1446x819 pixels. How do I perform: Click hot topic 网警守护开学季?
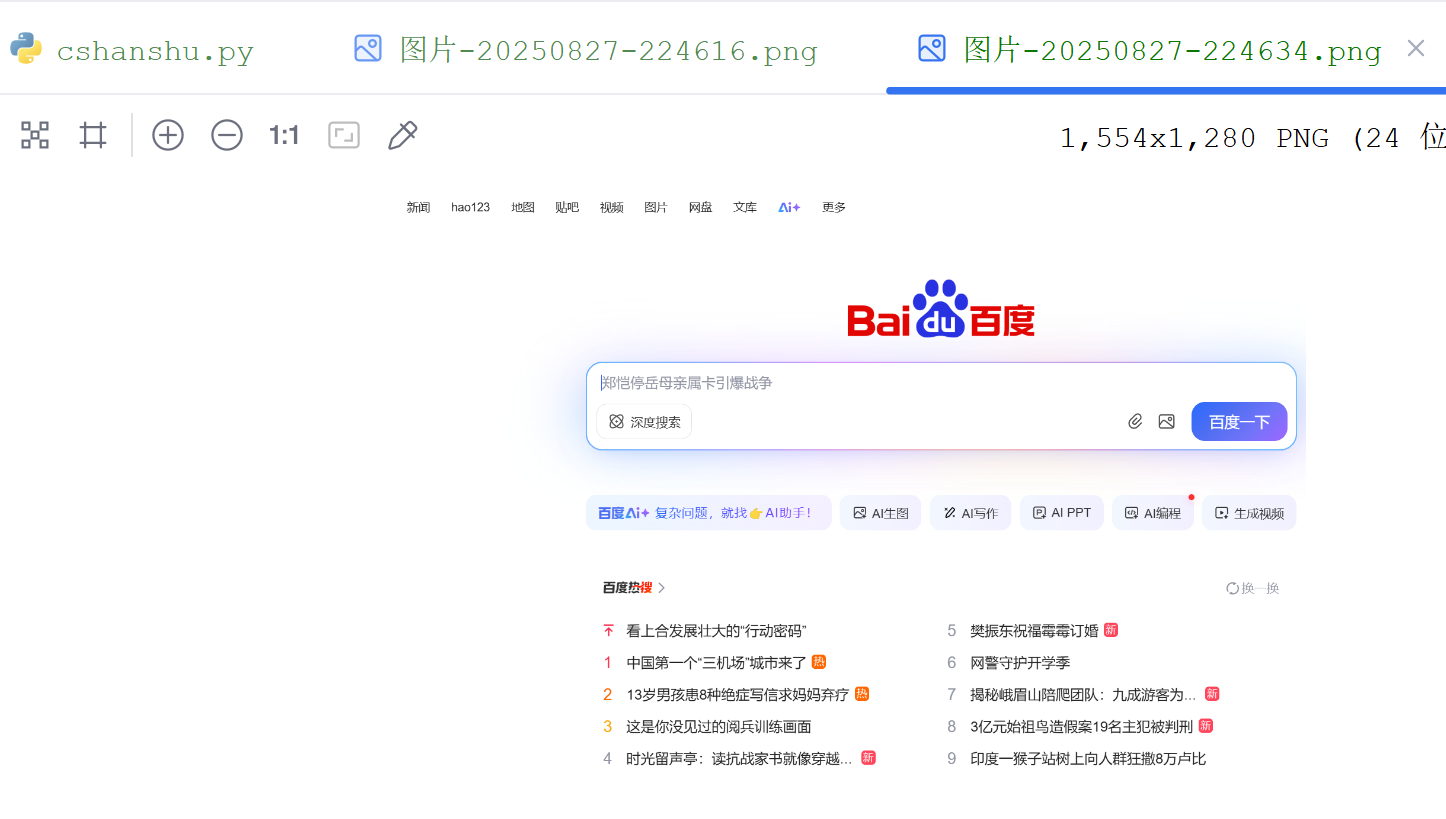click(x=1020, y=663)
